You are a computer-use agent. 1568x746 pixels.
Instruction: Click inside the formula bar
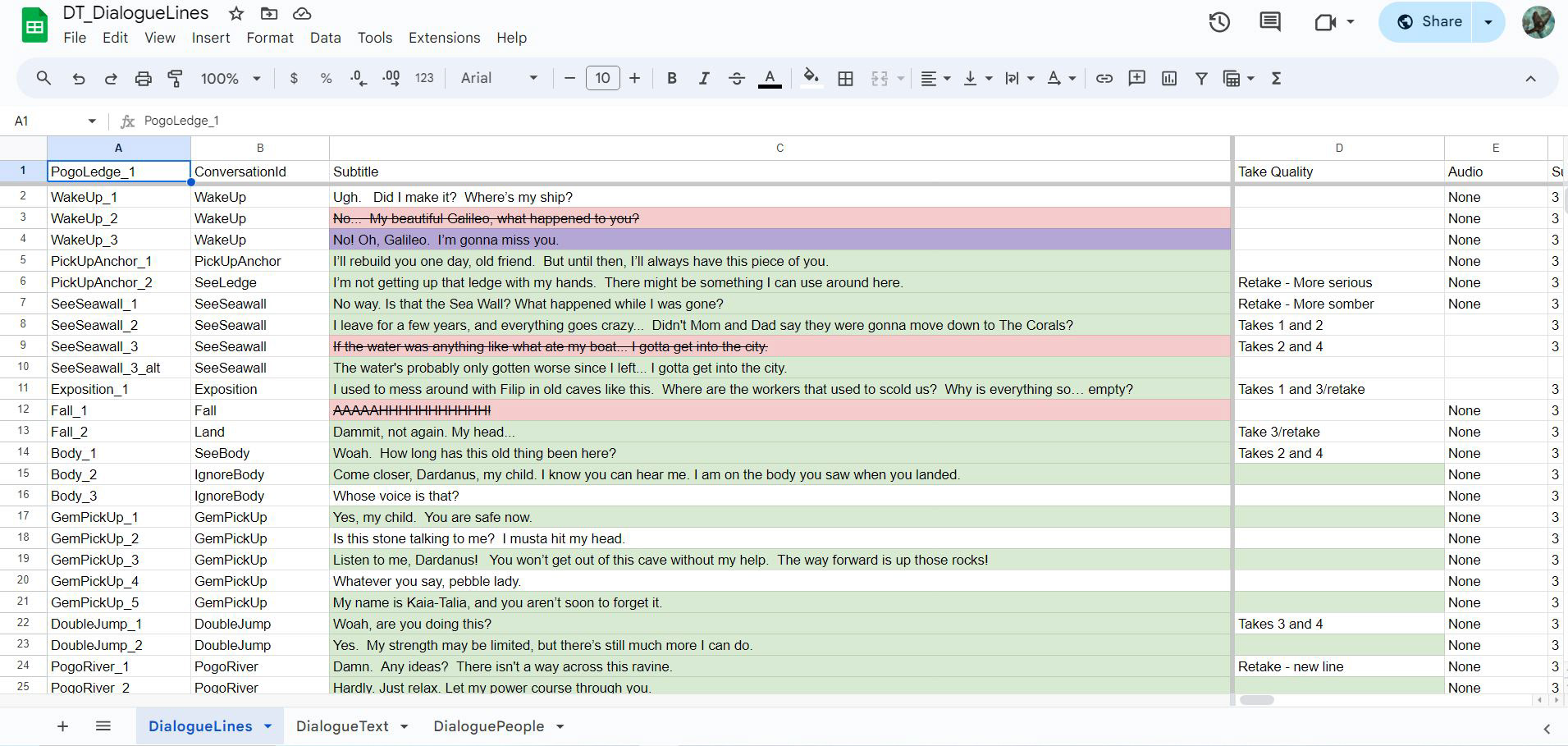pyautogui.click(x=492, y=121)
